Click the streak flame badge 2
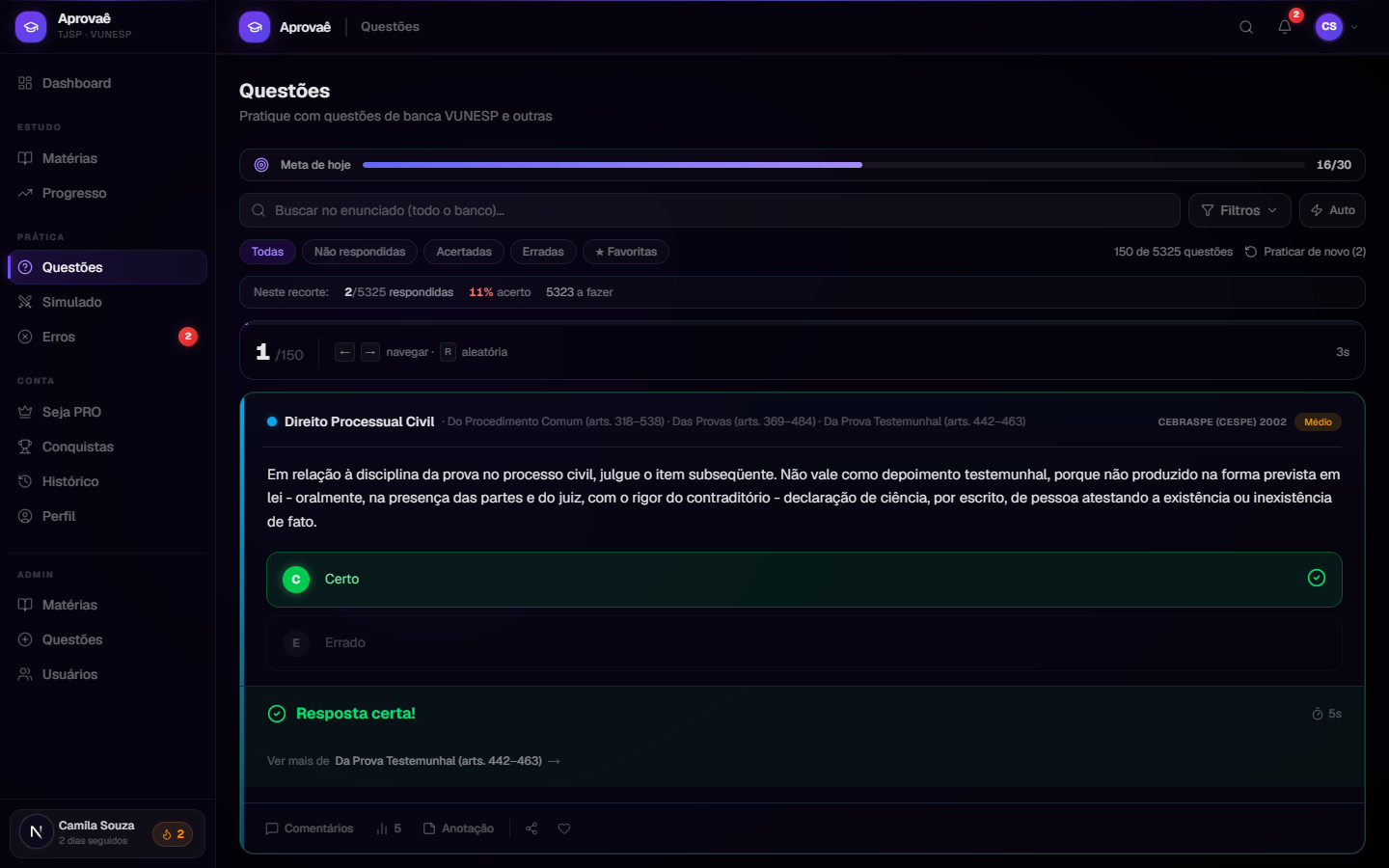This screenshot has width=1389, height=868. (173, 834)
